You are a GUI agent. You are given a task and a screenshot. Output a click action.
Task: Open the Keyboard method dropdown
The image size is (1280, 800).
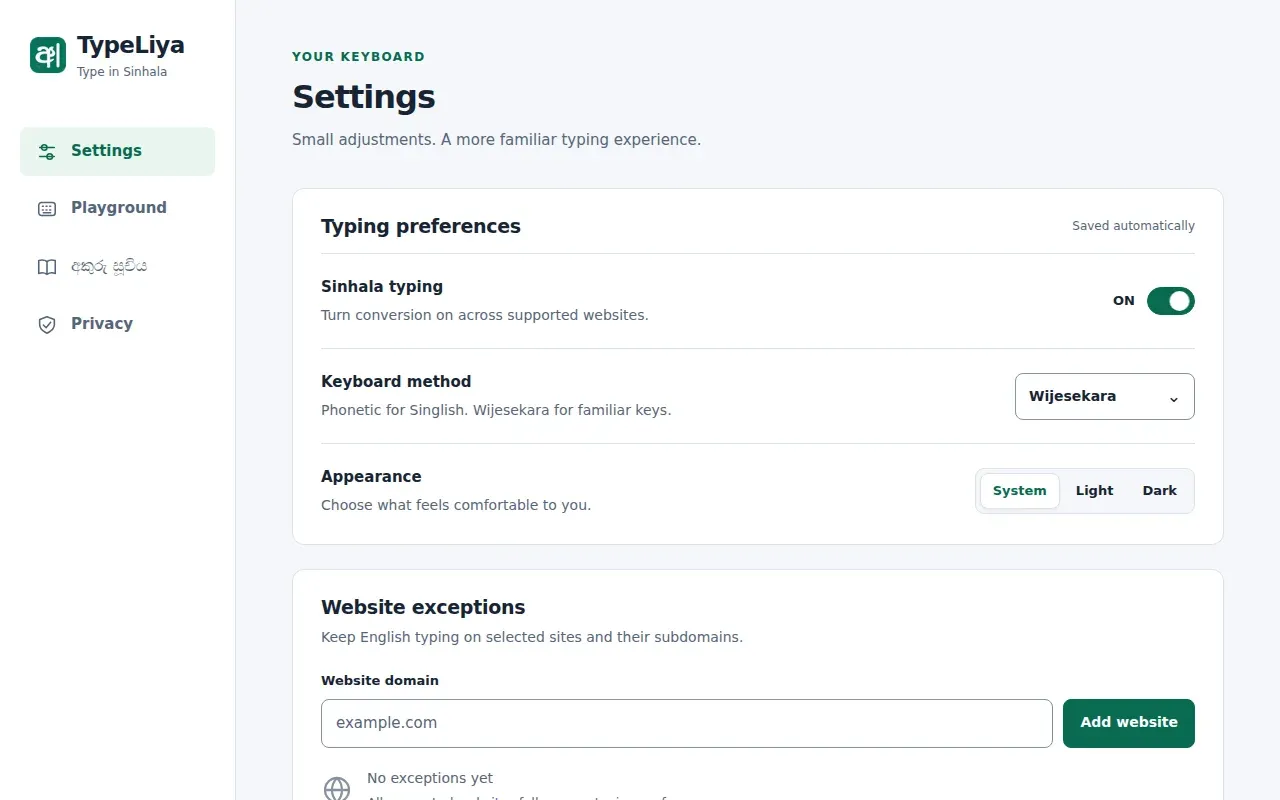coord(1104,397)
